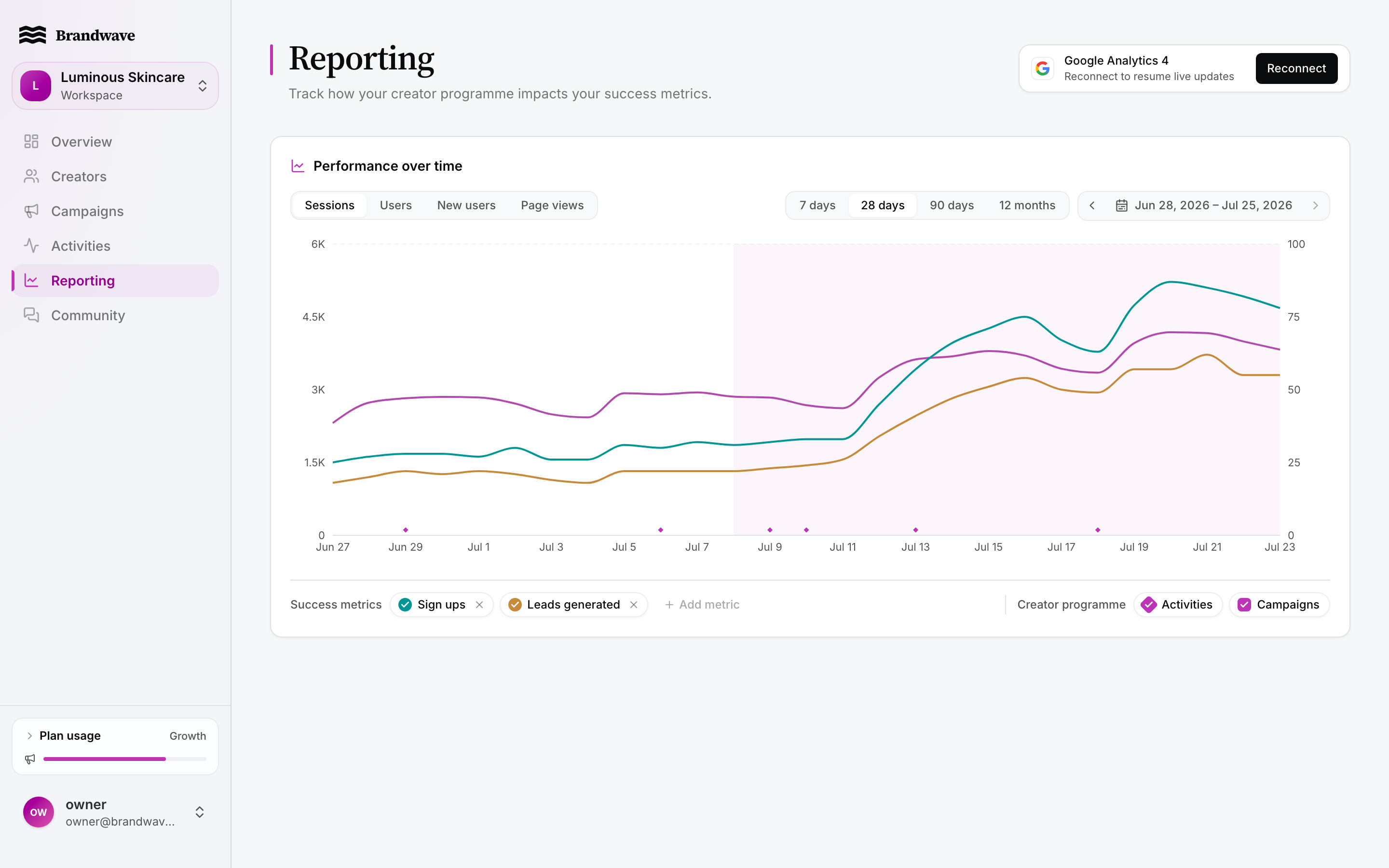1389x868 pixels.
Task: Reconnect Google Analytics 4
Action: (x=1296, y=68)
